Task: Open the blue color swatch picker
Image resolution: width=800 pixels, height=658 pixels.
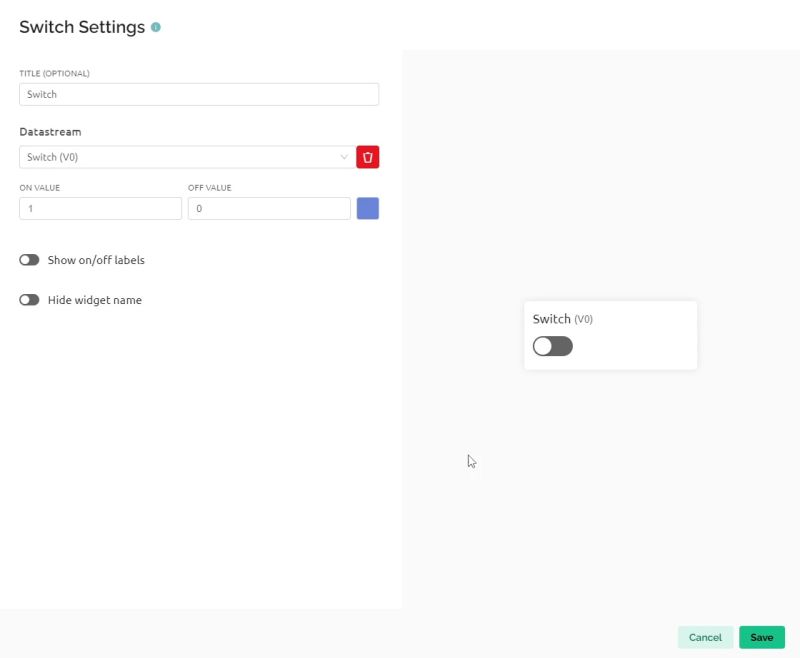Action: click(x=367, y=208)
